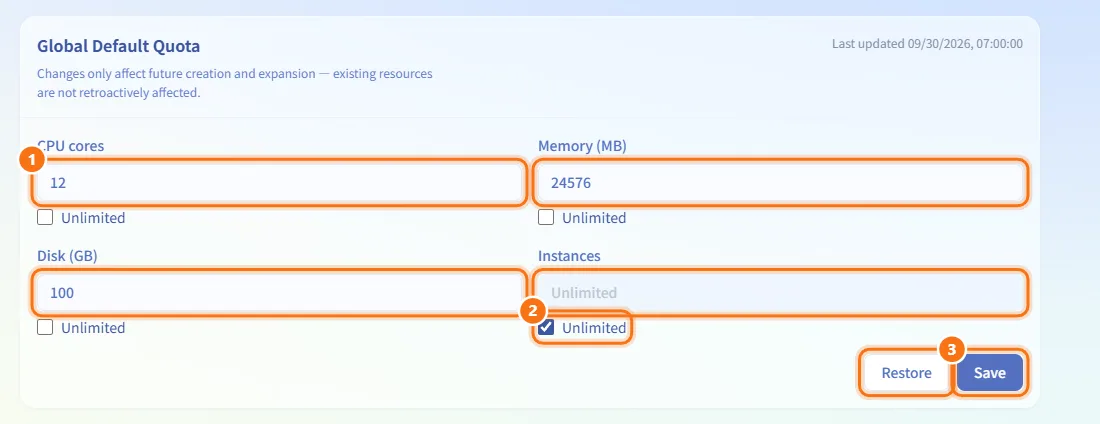Select the Disk (GB) input field
The width and height of the screenshot is (1100, 424).
tap(279, 293)
